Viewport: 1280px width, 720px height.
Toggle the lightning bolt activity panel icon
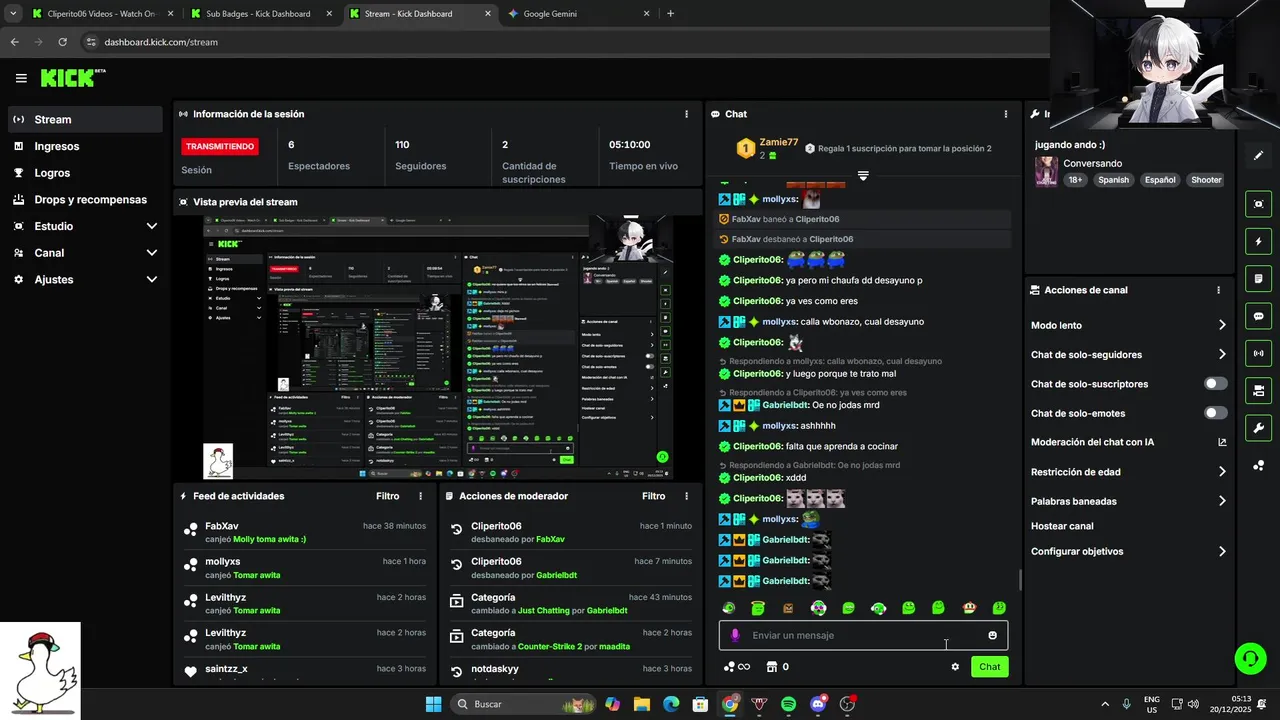1258,242
